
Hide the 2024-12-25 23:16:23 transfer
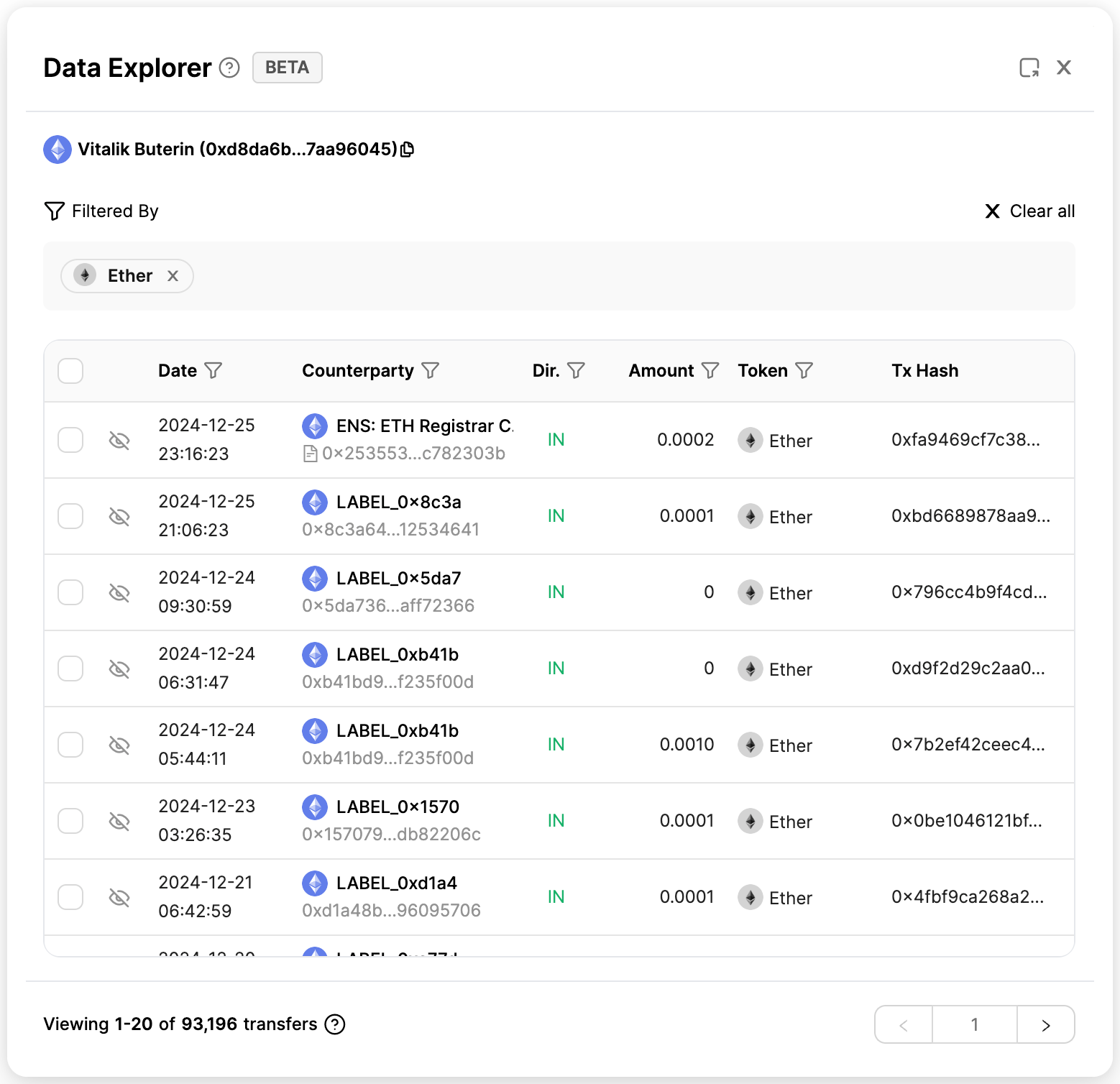click(x=119, y=440)
